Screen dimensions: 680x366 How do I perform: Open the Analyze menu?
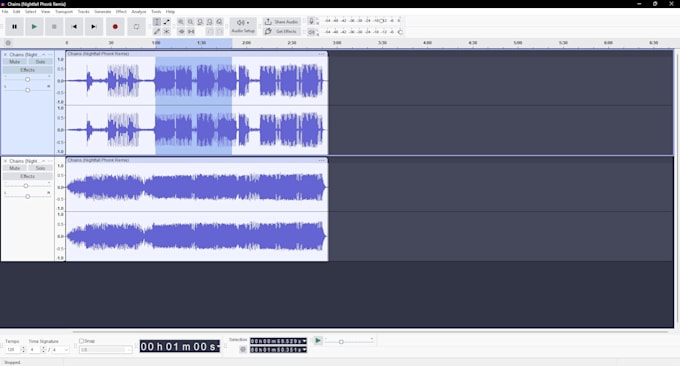(139, 12)
